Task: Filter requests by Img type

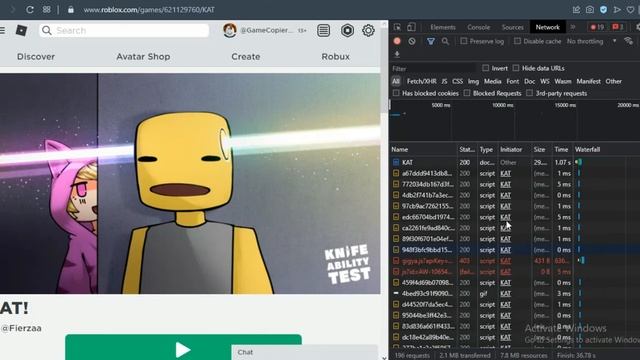Action: pos(473,81)
